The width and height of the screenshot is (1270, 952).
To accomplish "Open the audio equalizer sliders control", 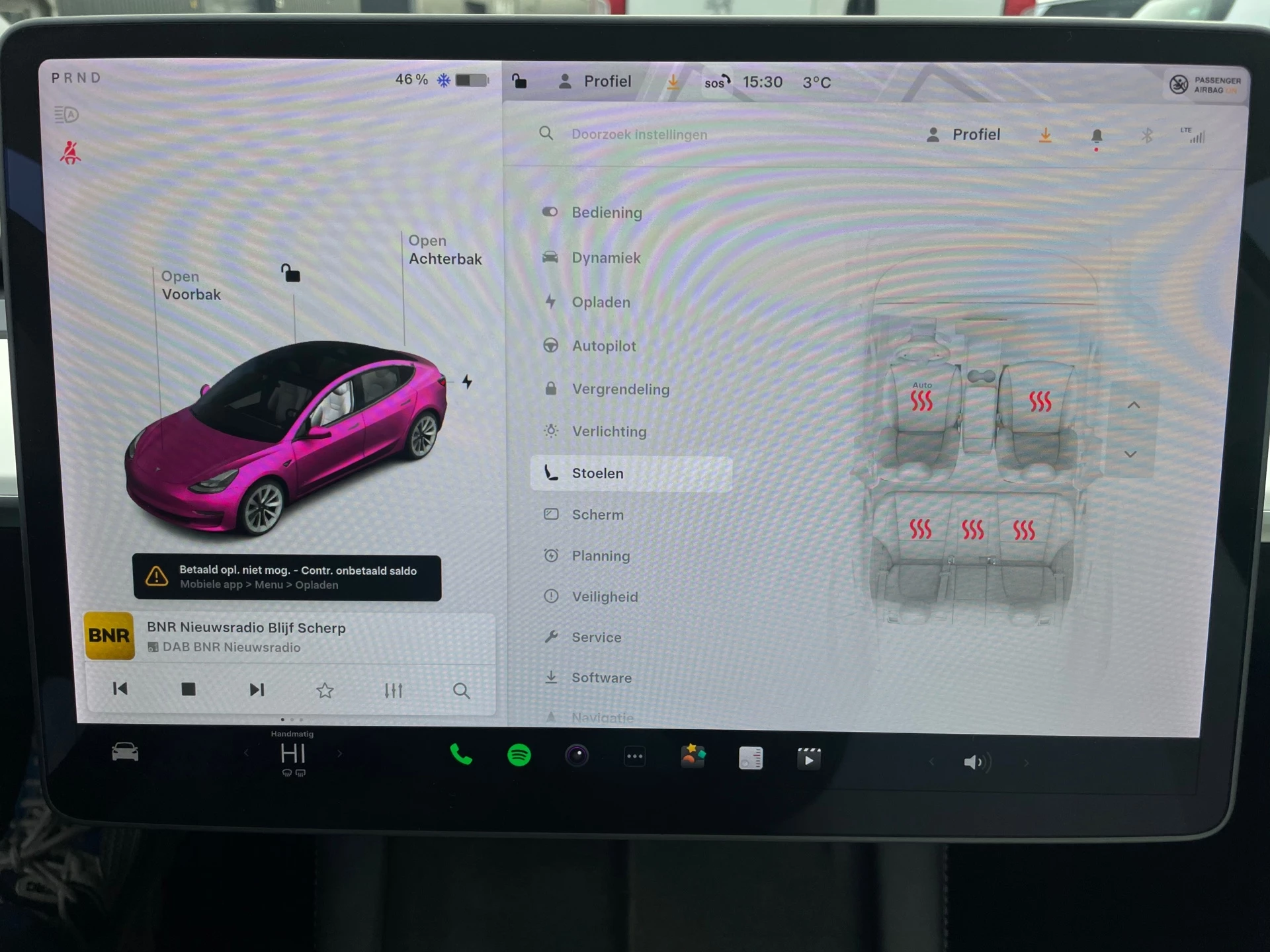I will [393, 690].
